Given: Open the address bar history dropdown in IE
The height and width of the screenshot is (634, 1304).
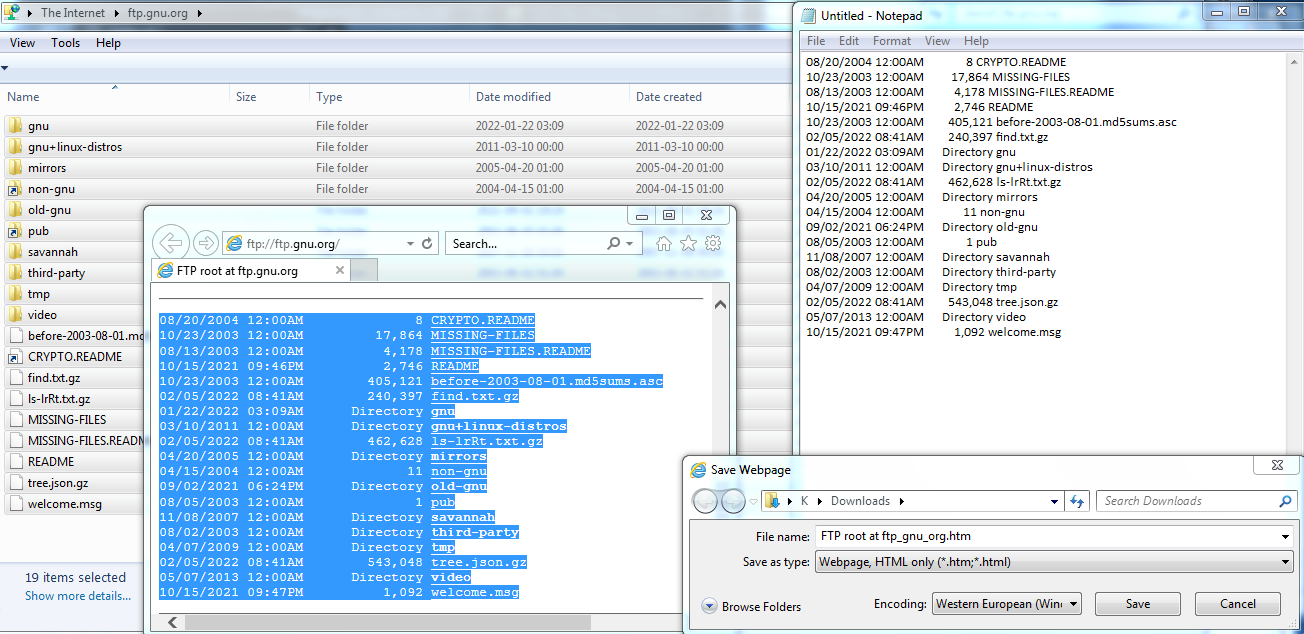Looking at the screenshot, I should 410,243.
